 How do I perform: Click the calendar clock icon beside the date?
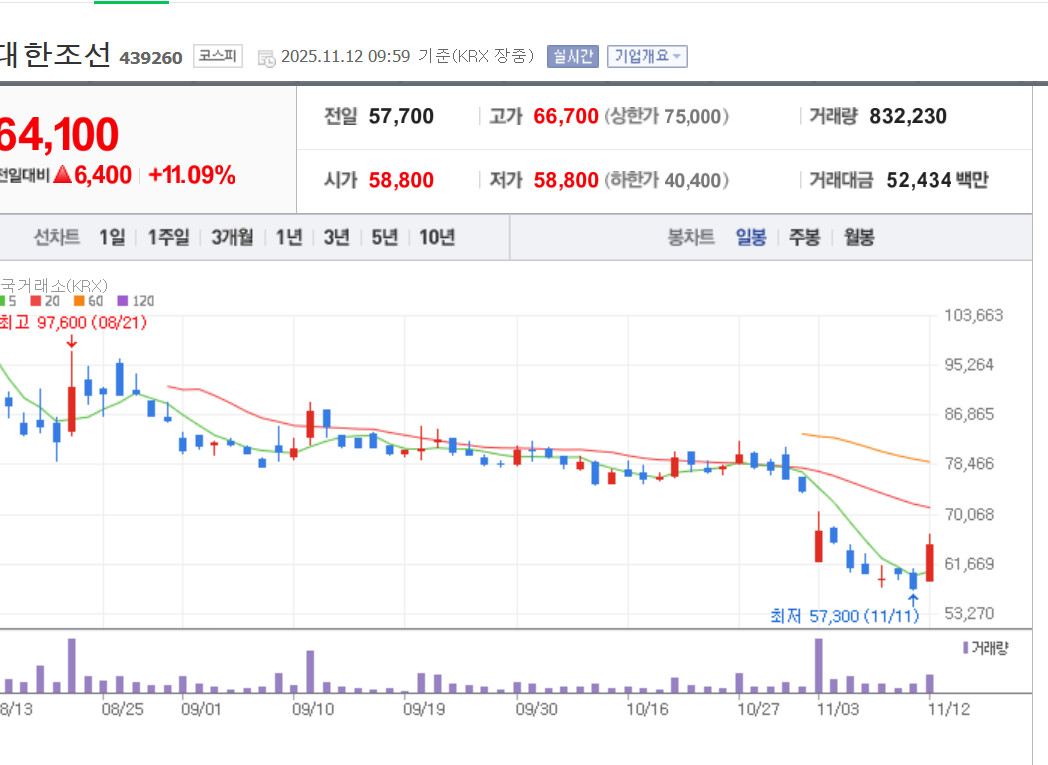(x=266, y=58)
